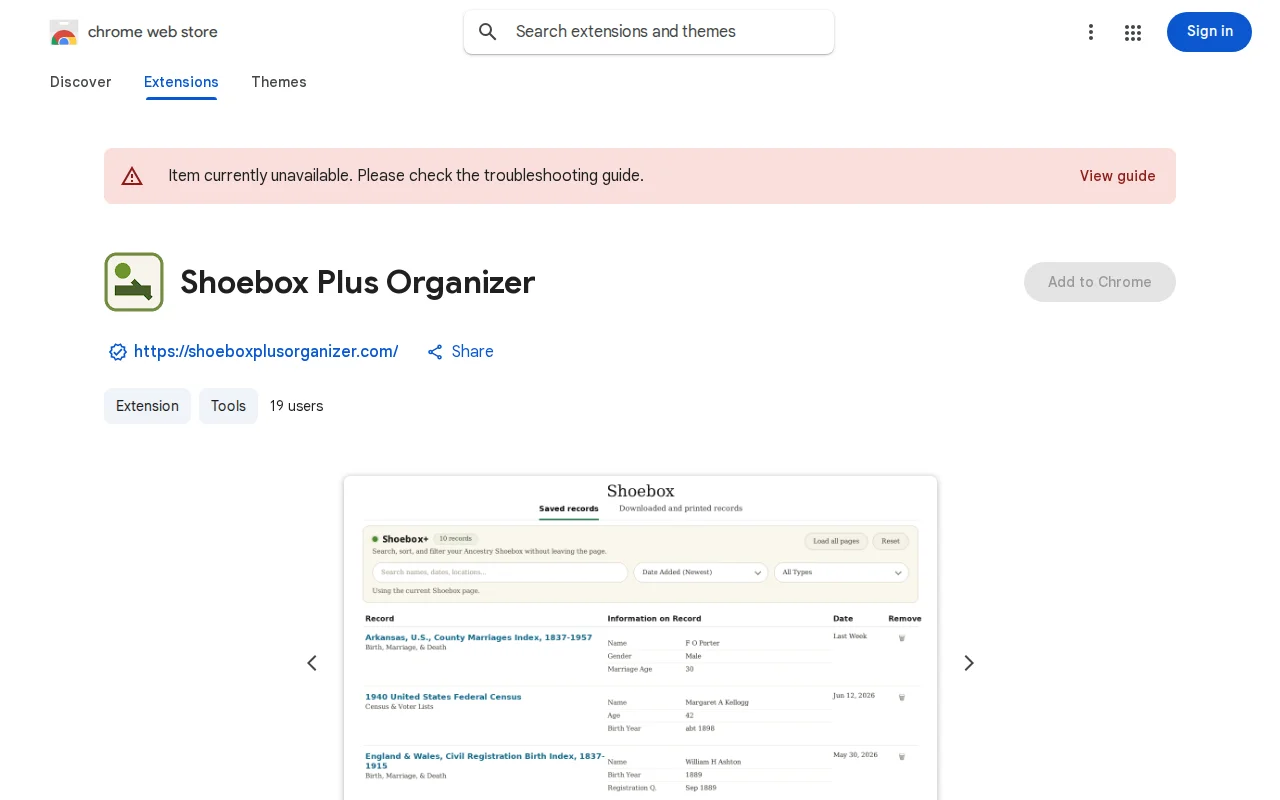The image size is (1280, 800).
Task: Click the May 30, 2026 date
Action: 855,755
